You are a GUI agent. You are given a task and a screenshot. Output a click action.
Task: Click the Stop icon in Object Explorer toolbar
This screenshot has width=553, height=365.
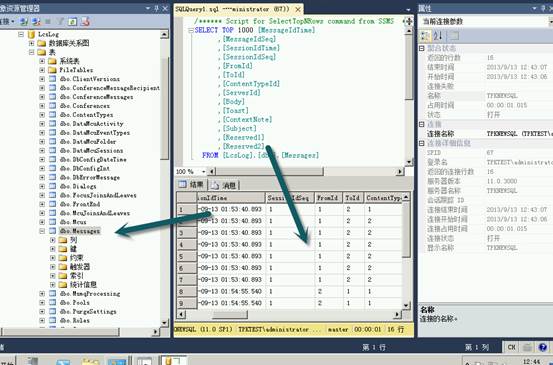(48, 22)
